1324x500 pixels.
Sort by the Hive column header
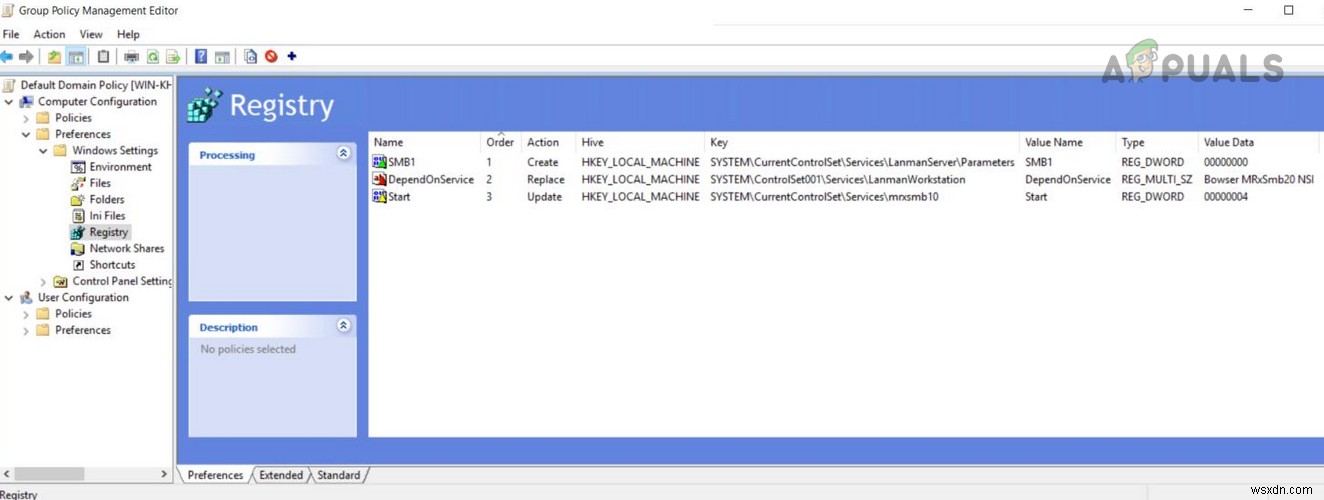[x=640, y=142]
